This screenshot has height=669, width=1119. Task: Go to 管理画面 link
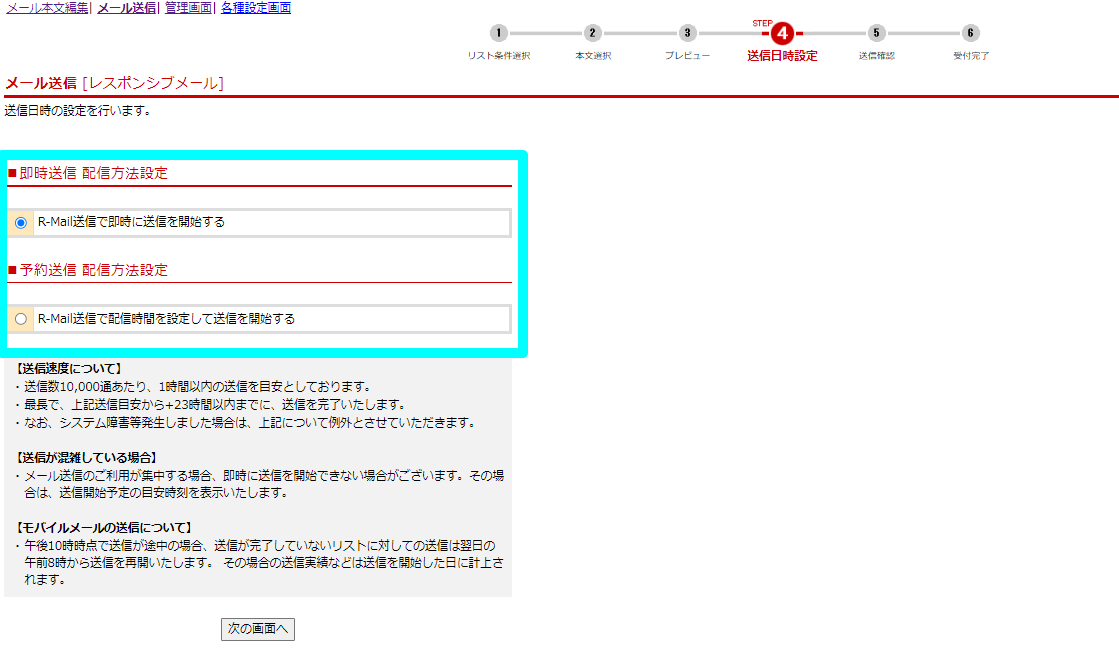point(188,8)
